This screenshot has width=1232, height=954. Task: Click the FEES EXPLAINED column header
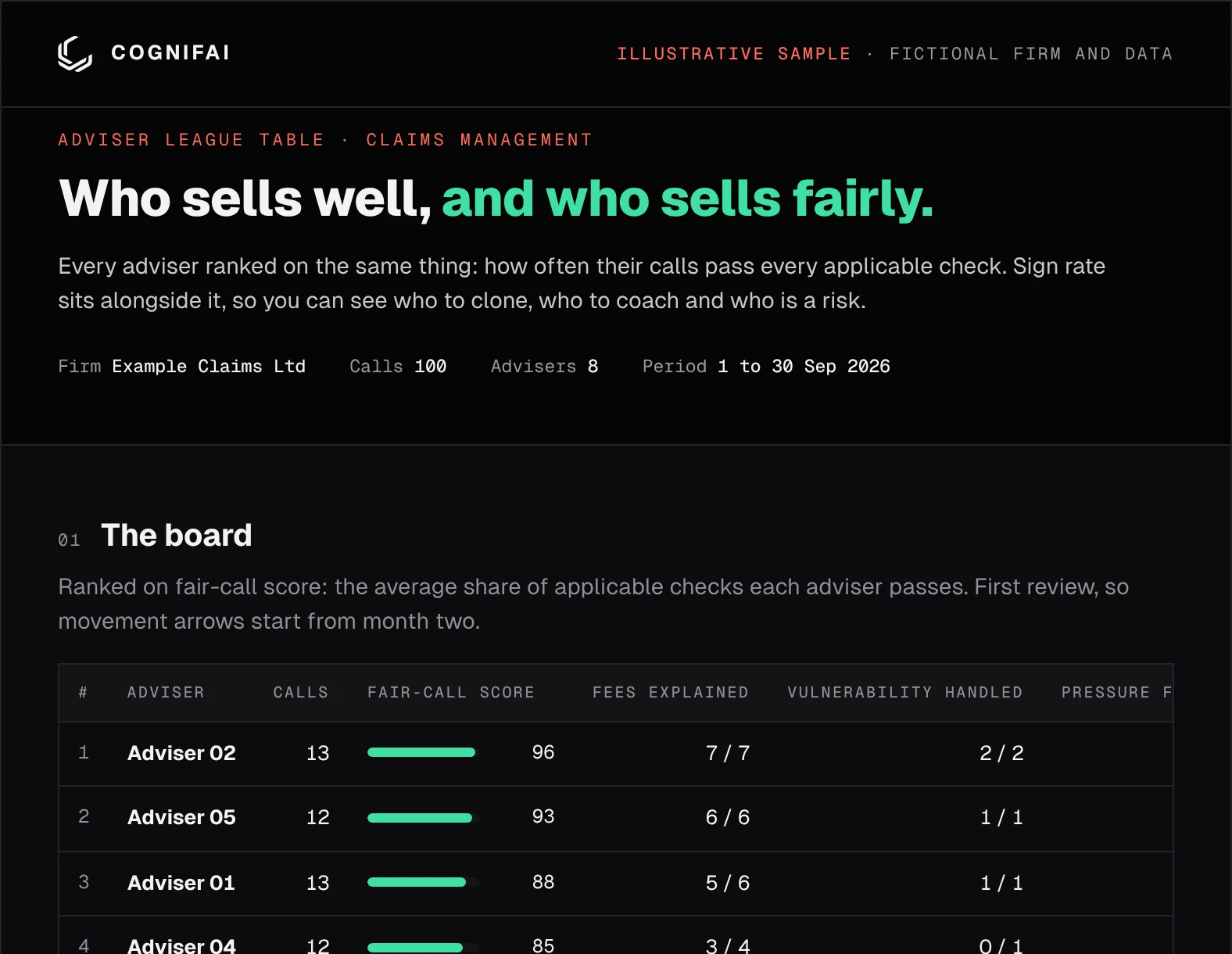click(x=671, y=692)
